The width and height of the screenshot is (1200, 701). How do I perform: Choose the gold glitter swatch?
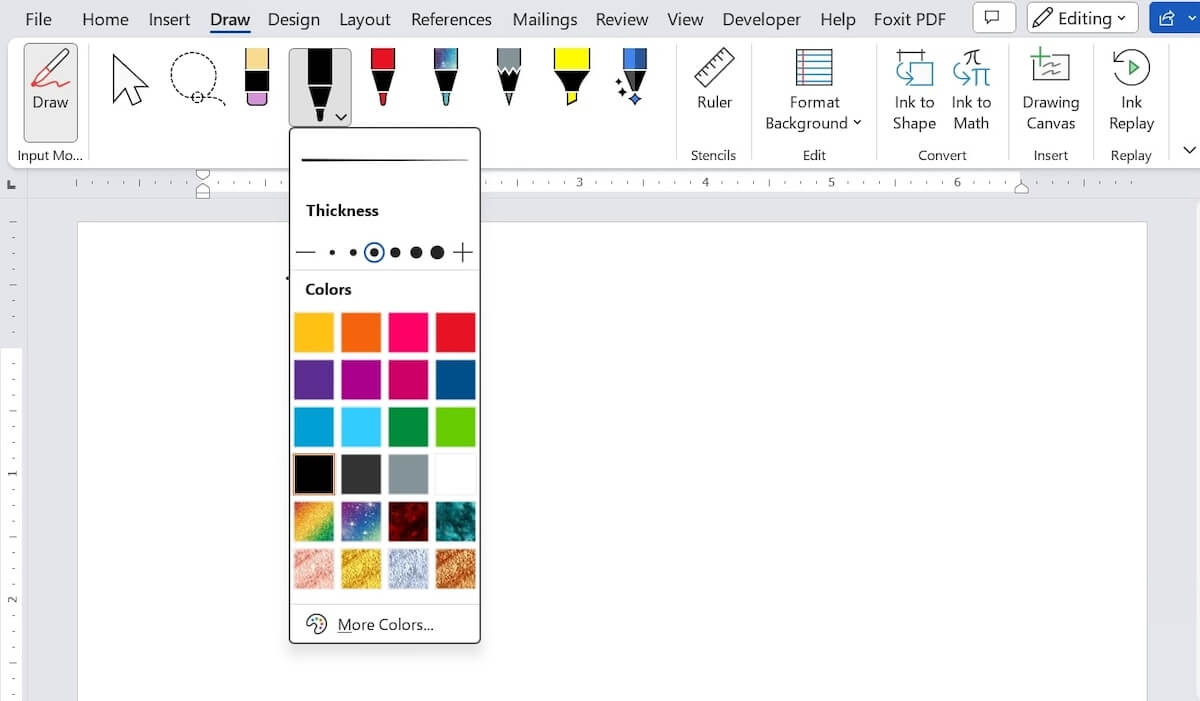pos(361,568)
